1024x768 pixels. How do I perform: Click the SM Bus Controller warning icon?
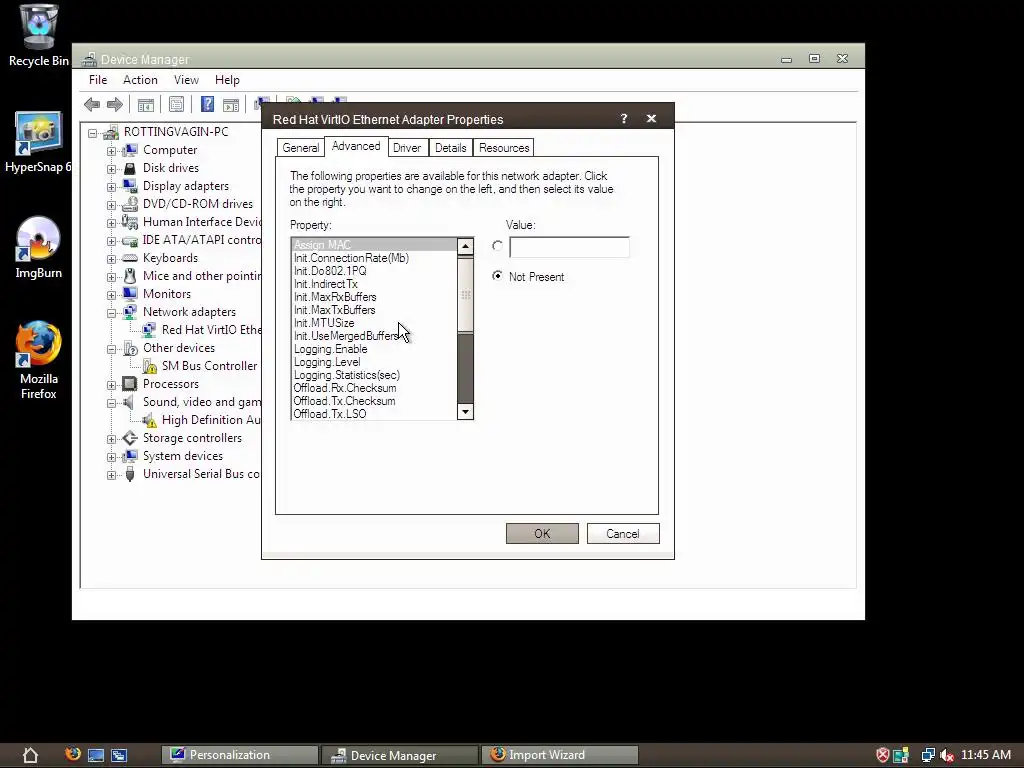(150, 366)
